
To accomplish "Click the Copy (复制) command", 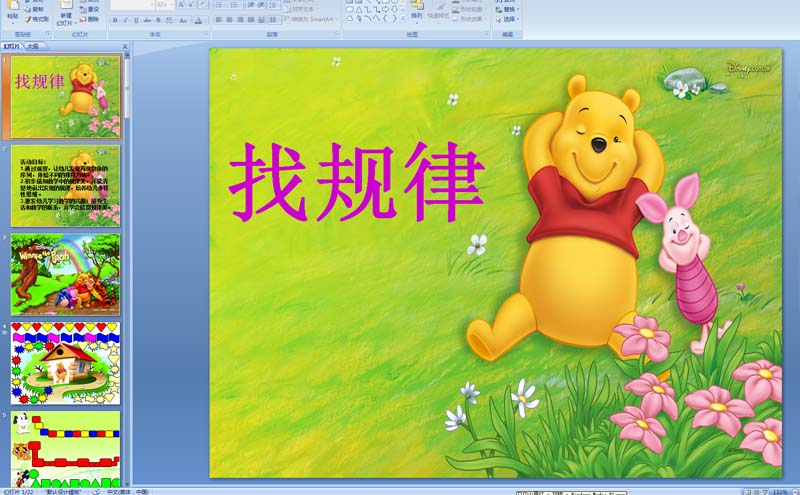I will 34,9.
